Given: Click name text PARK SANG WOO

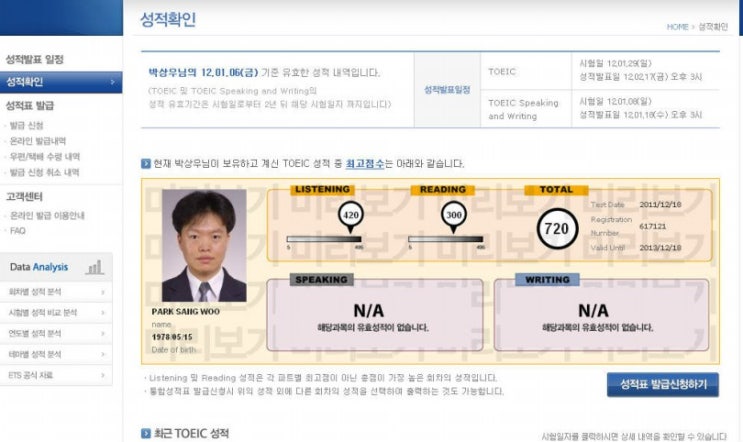Looking at the screenshot, I should click(186, 312).
